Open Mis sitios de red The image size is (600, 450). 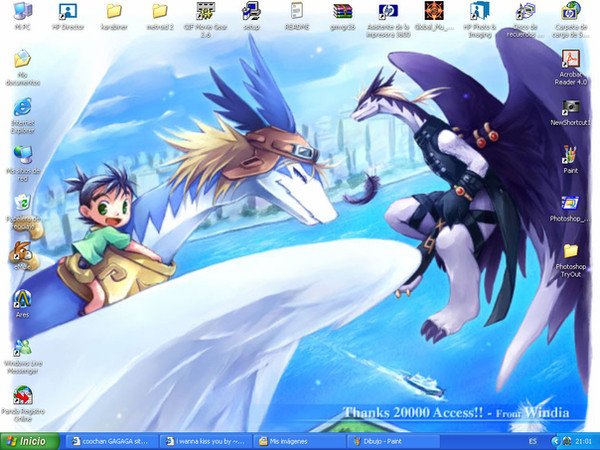[x=23, y=155]
